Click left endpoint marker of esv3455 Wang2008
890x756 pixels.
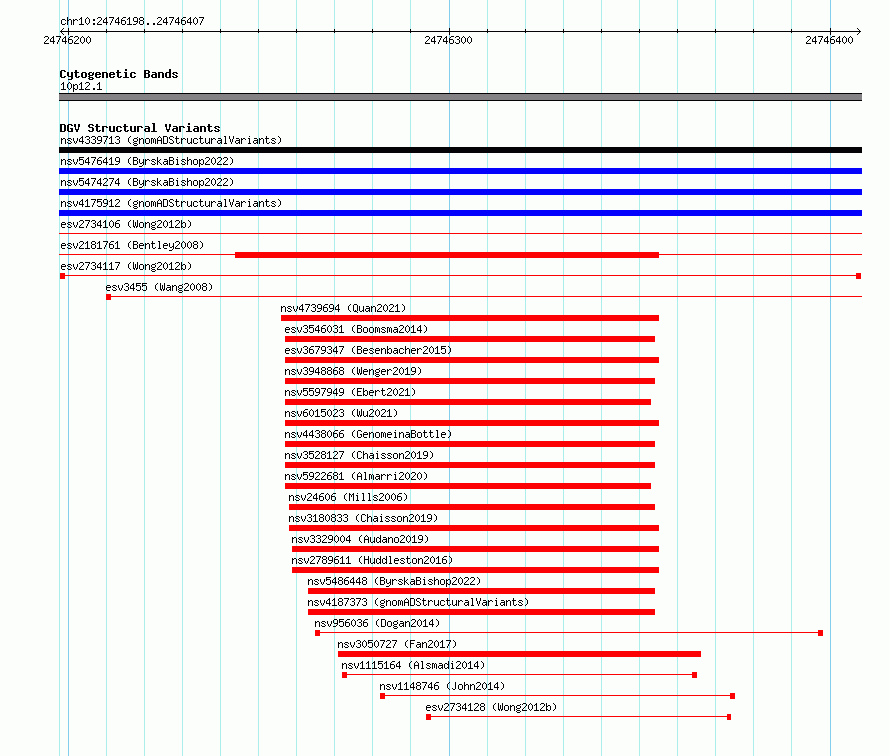click(x=108, y=297)
